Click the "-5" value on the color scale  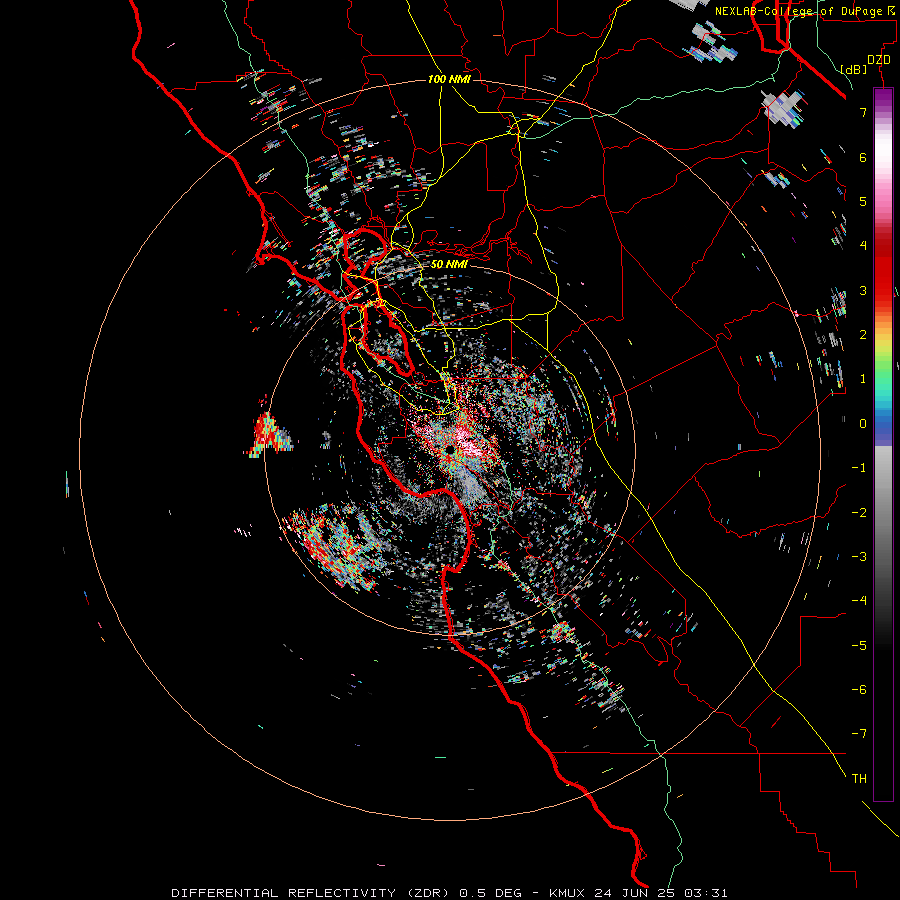click(859, 646)
